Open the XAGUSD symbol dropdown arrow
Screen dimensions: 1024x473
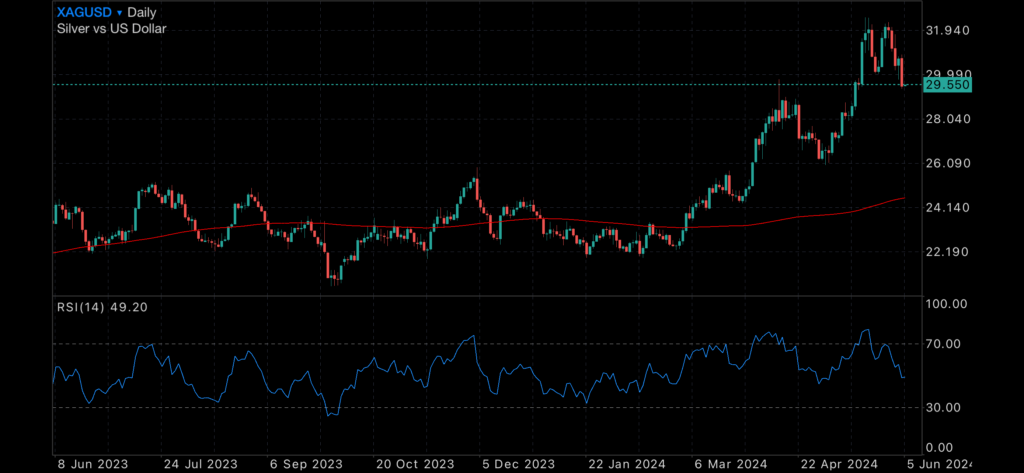pos(120,13)
